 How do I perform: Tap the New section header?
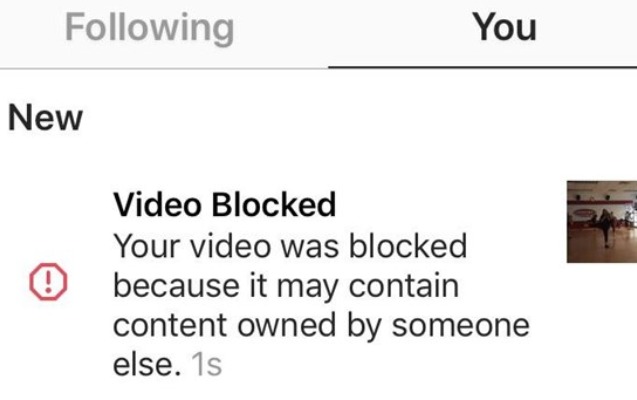tap(46, 118)
